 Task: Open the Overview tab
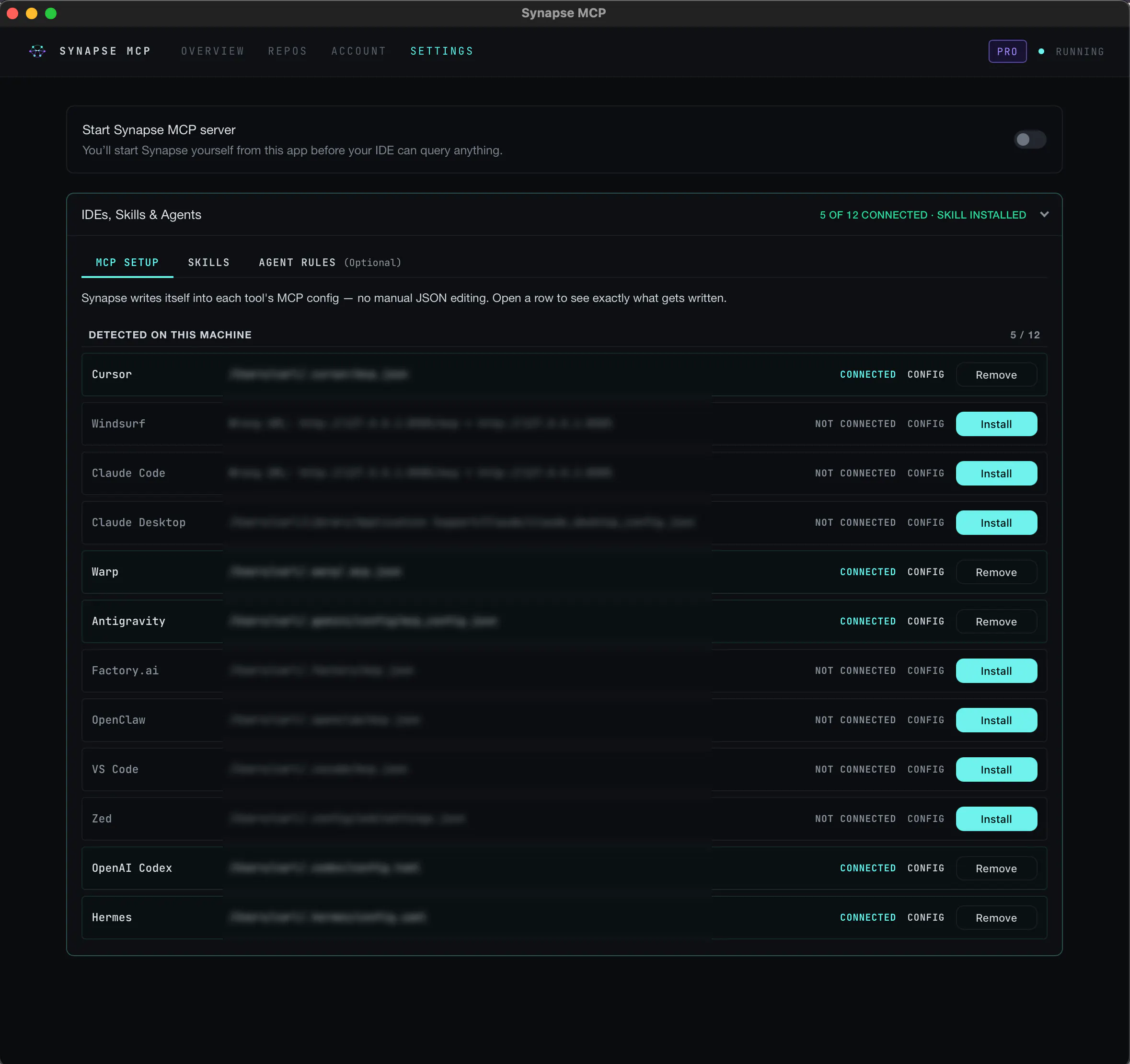click(x=213, y=51)
